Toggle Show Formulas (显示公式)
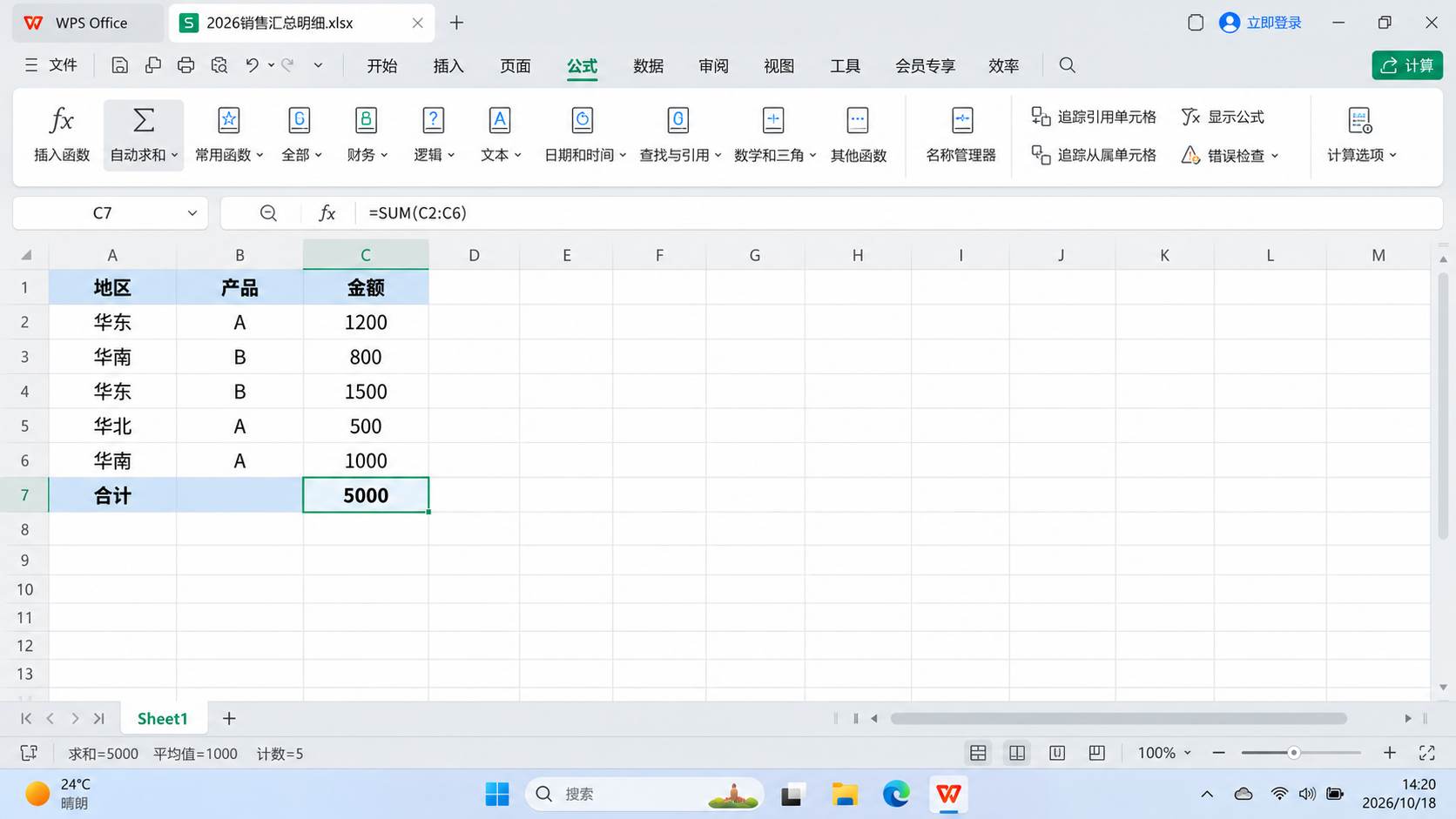The width and height of the screenshot is (1456, 819). click(1223, 117)
